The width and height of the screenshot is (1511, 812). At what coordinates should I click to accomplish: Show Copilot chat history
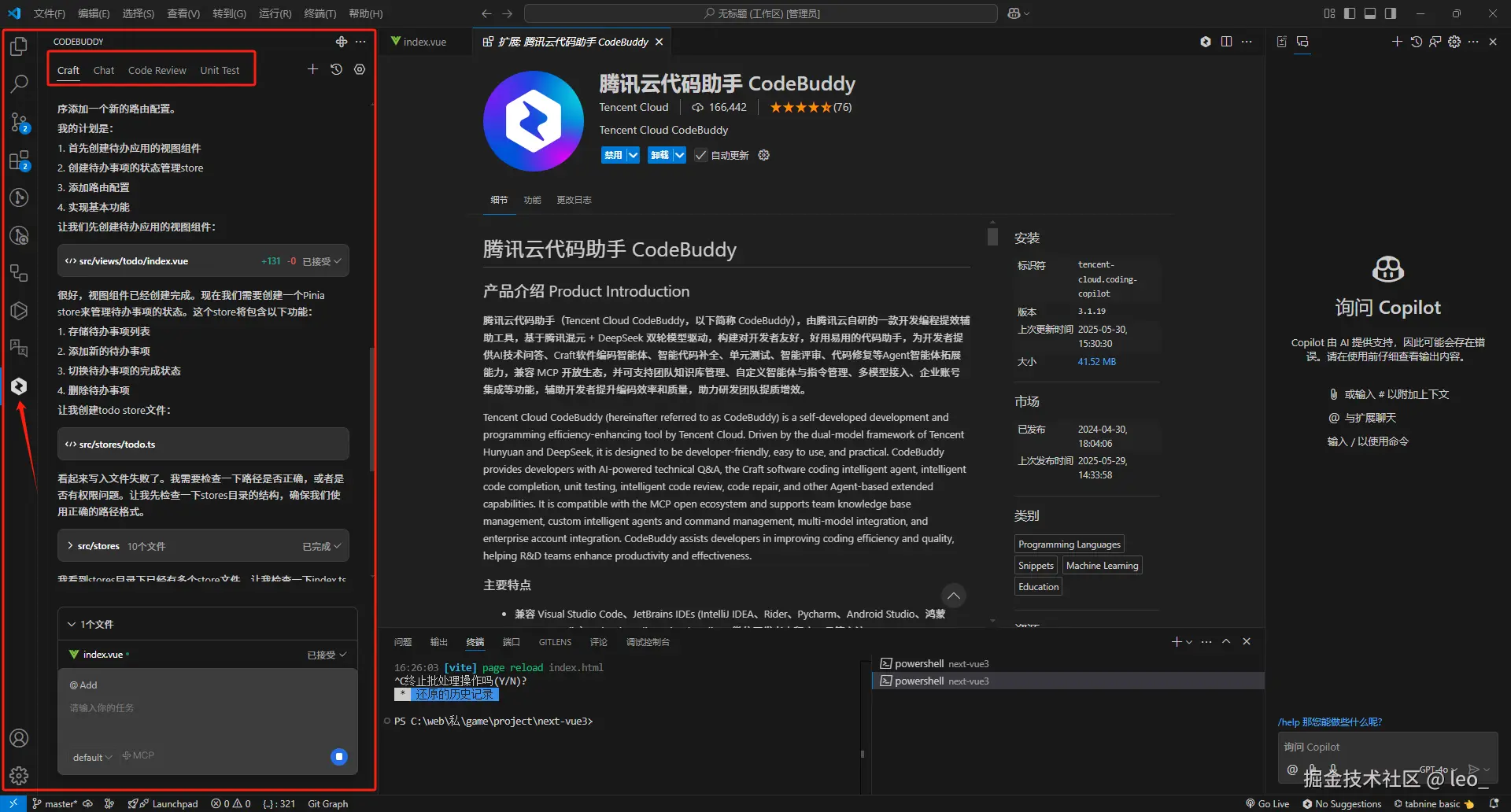pos(1416,42)
